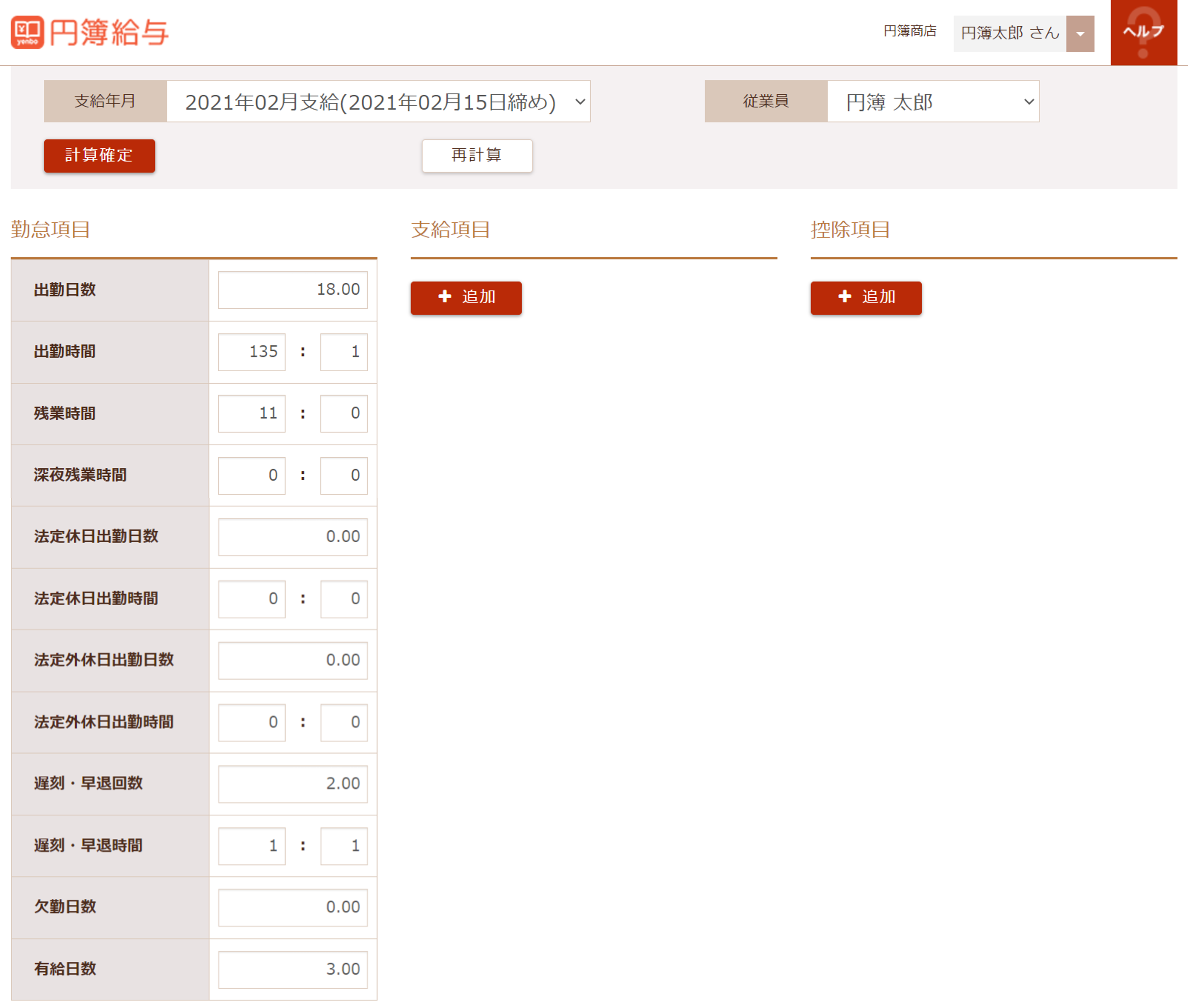The height and width of the screenshot is (1008, 1188).
Task: Select the 有給日数 value field
Action: tap(293, 970)
